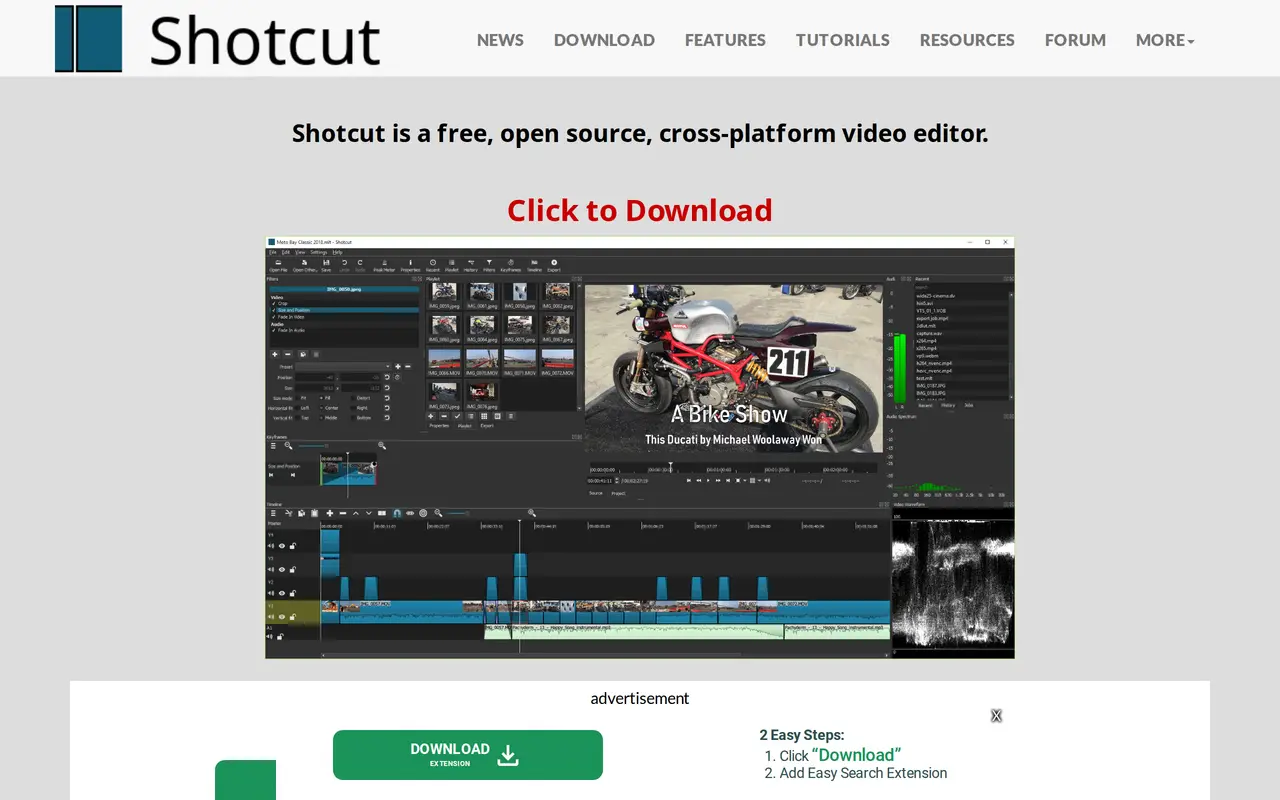Click green DOWNLOAD EXTENSION ad button
Viewport: 1280px width, 800px height.
click(468, 755)
